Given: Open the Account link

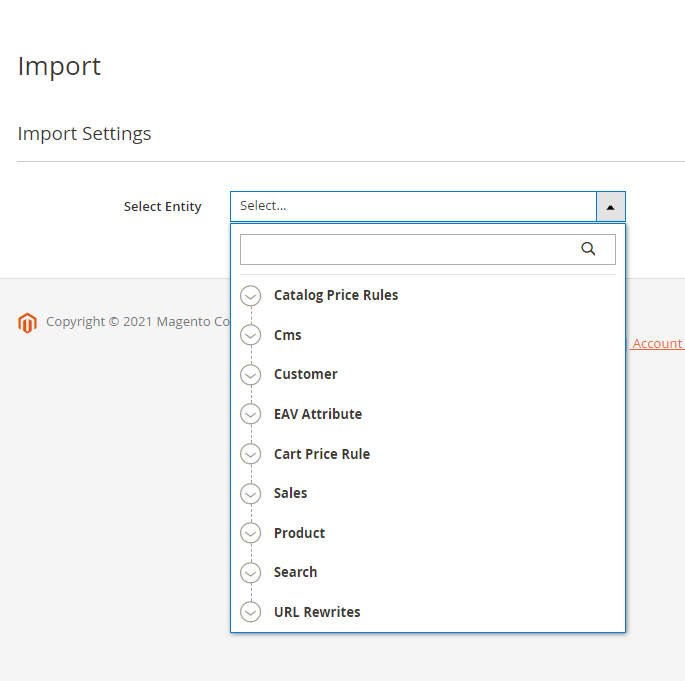Looking at the screenshot, I should coord(657,344).
